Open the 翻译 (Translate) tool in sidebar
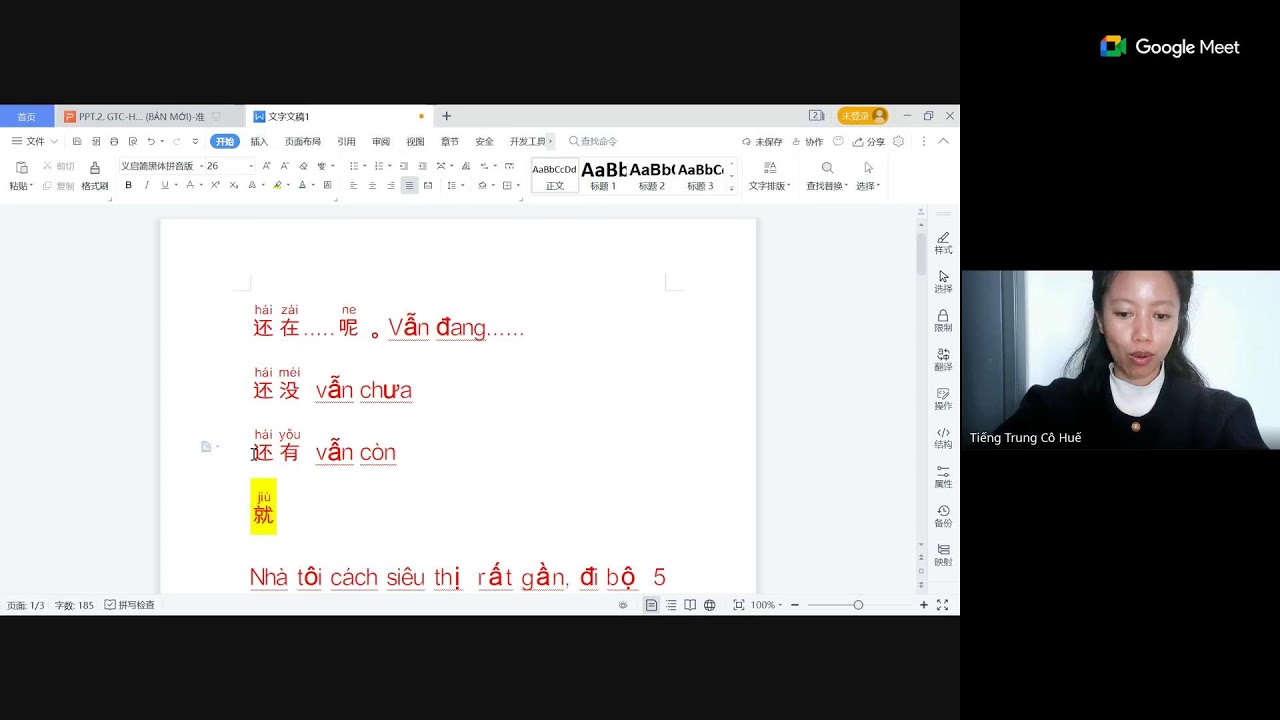This screenshot has height=720, width=1280. (x=943, y=360)
